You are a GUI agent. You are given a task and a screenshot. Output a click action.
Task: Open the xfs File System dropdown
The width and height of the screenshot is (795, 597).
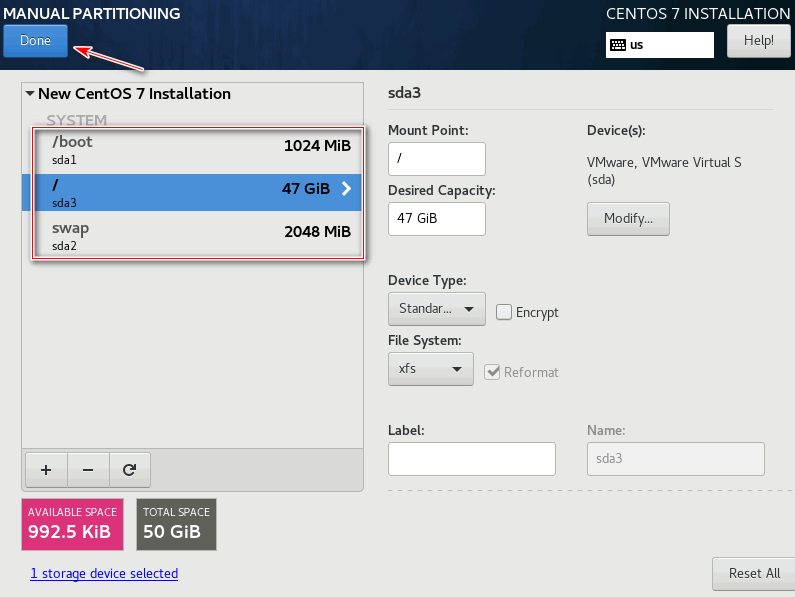pos(430,369)
